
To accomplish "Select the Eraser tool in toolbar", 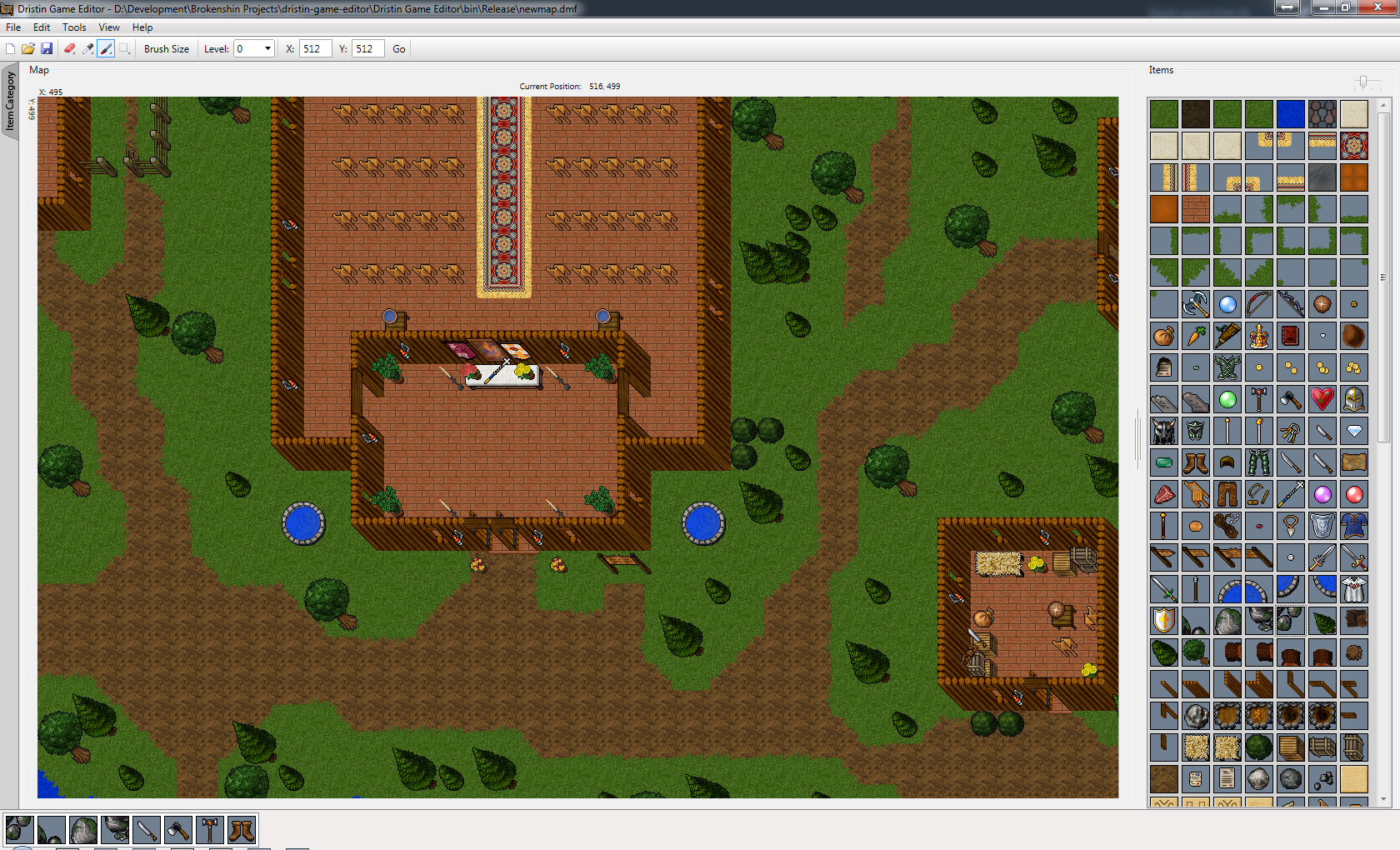I will (x=70, y=49).
